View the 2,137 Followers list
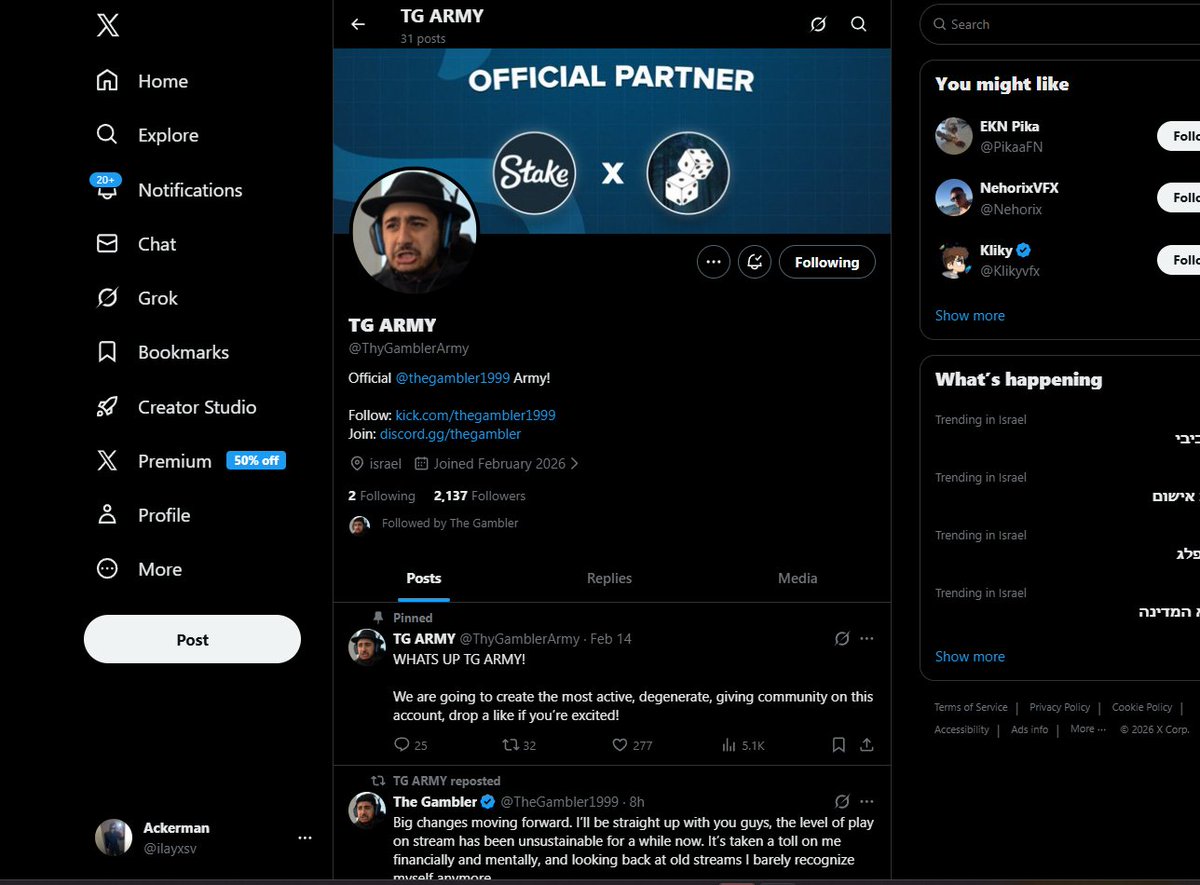1200x885 pixels. pos(479,495)
